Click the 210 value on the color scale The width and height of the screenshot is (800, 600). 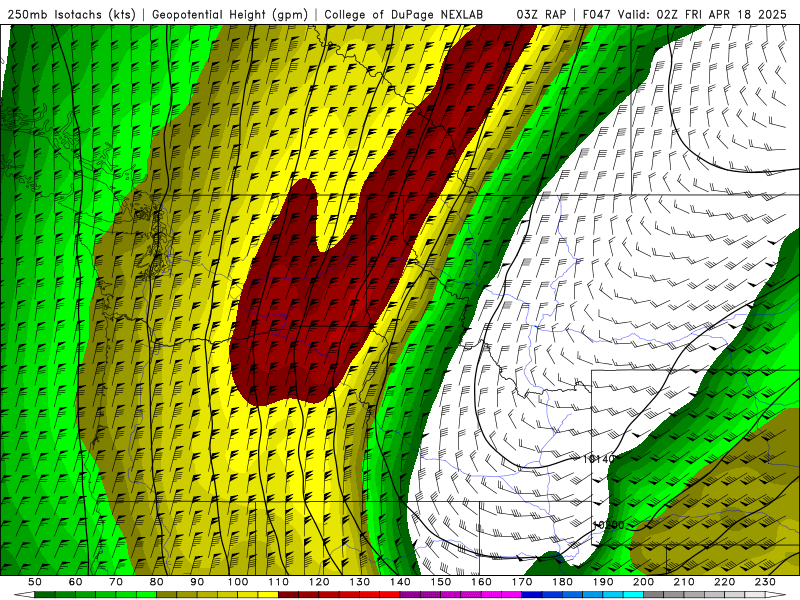(x=684, y=582)
